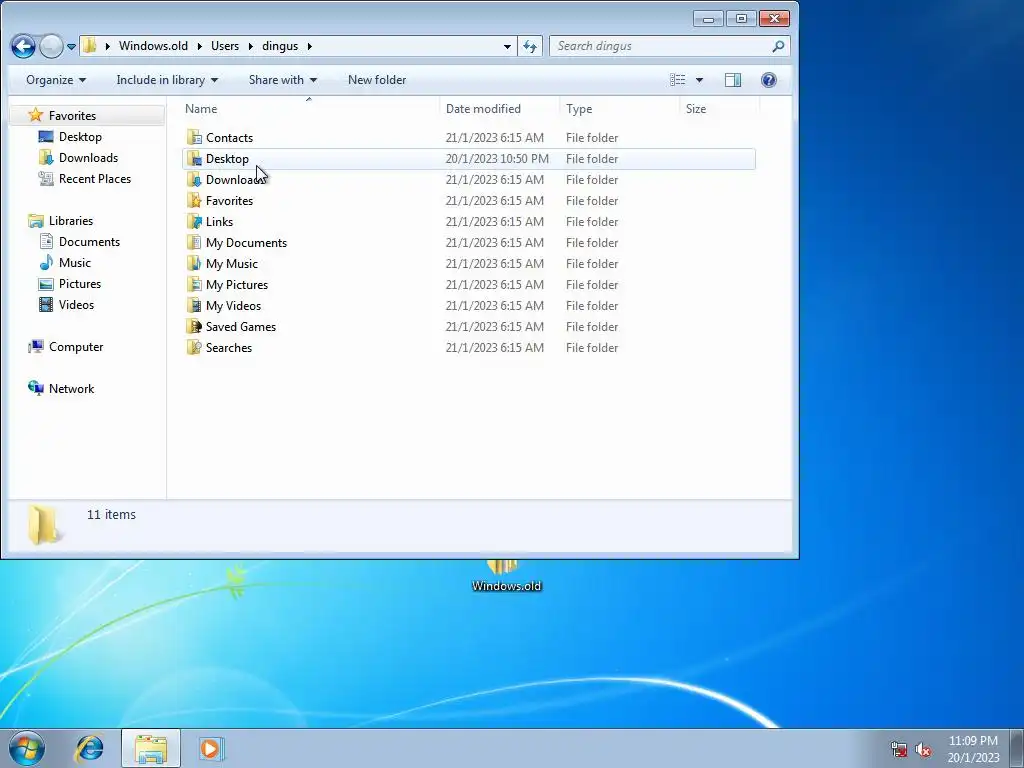Open the address bar history dropdown
This screenshot has height=768, width=1024.
tap(507, 46)
